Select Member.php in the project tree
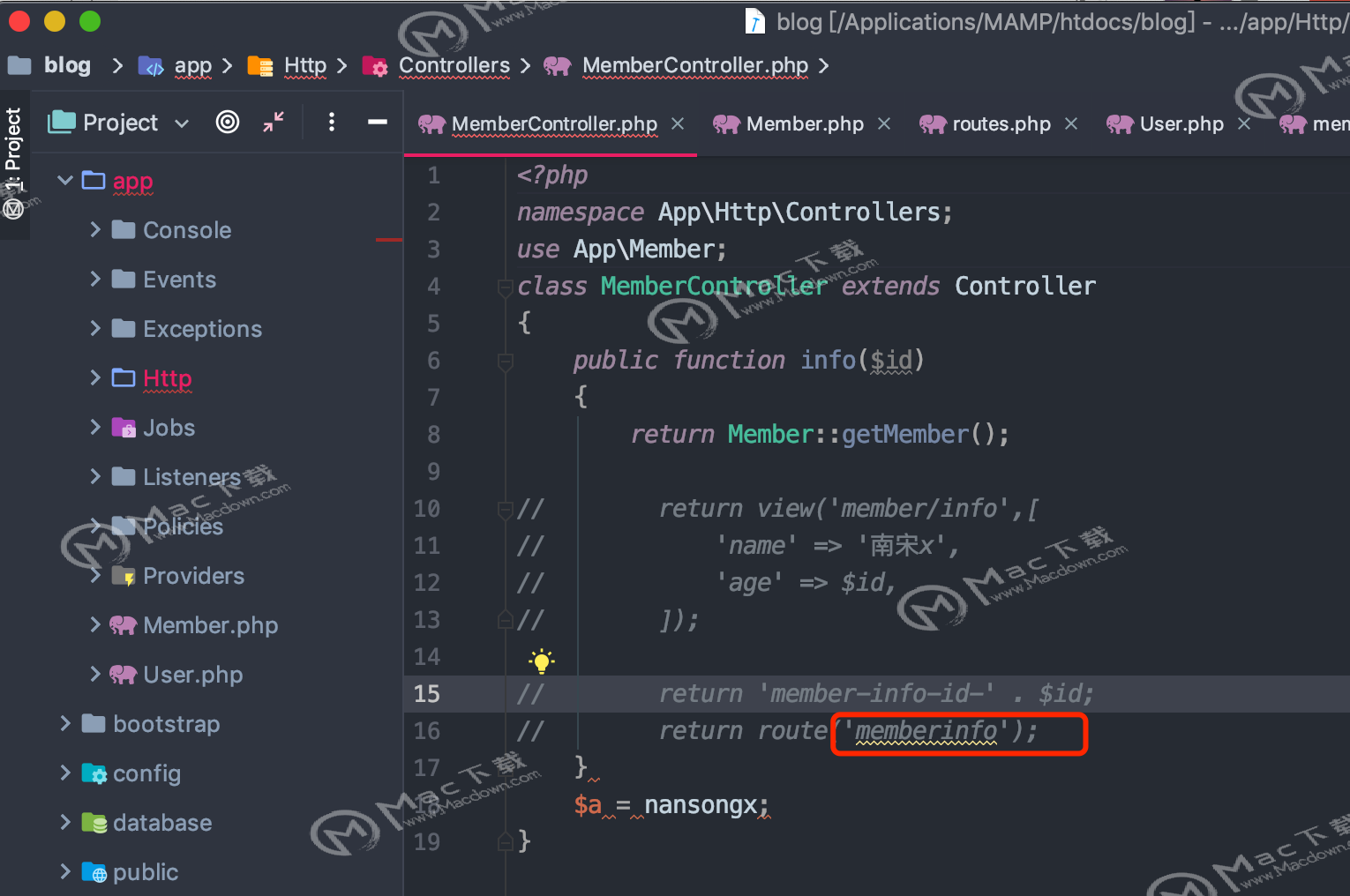 (210, 625)
